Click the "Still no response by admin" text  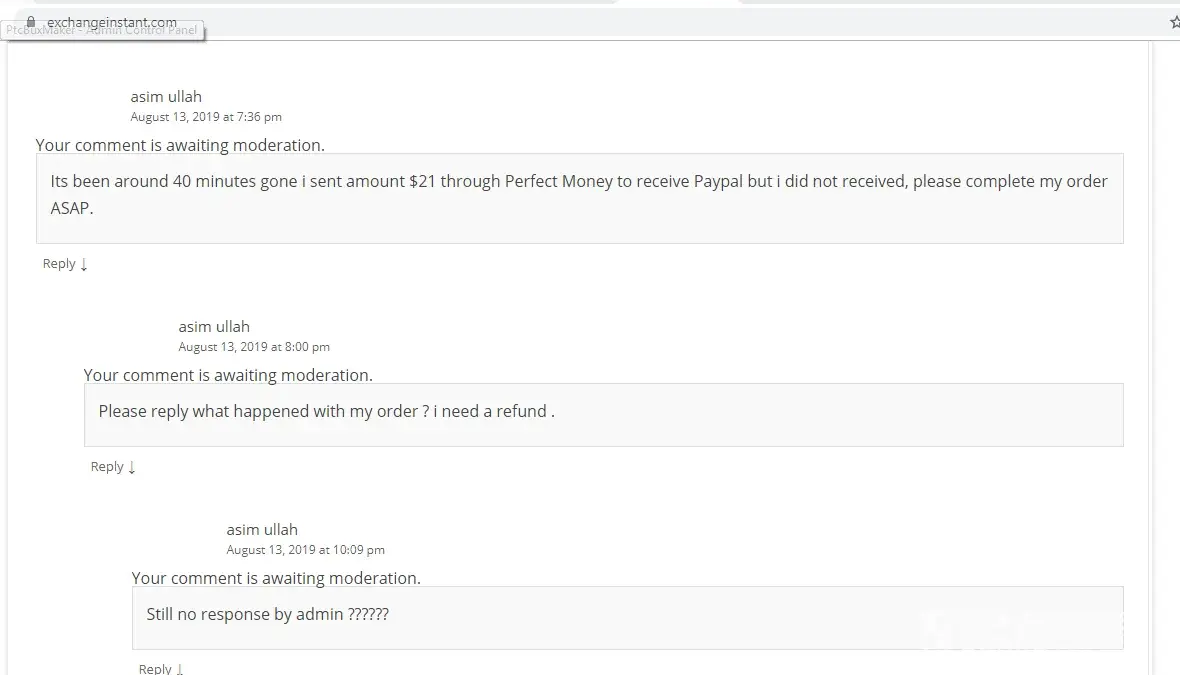(x=267, y=614)
